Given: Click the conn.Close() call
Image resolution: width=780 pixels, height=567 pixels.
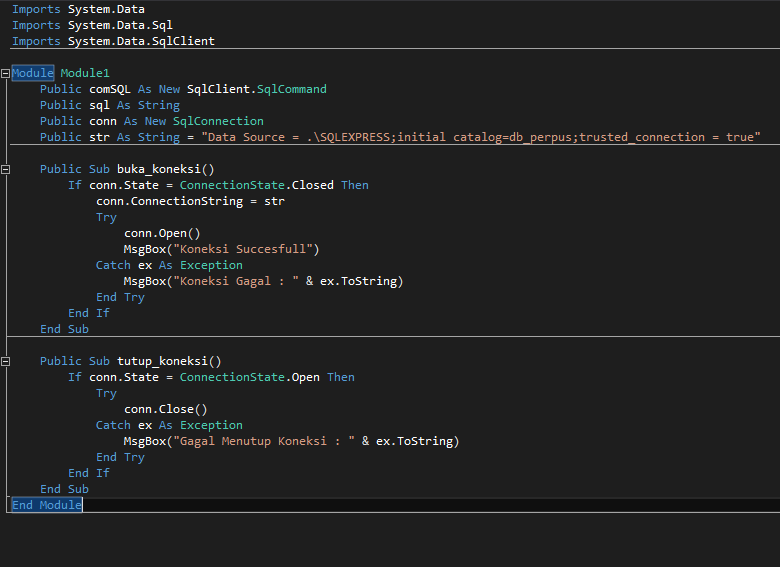Looking at the screenshot, I should [x=166, y=409].
